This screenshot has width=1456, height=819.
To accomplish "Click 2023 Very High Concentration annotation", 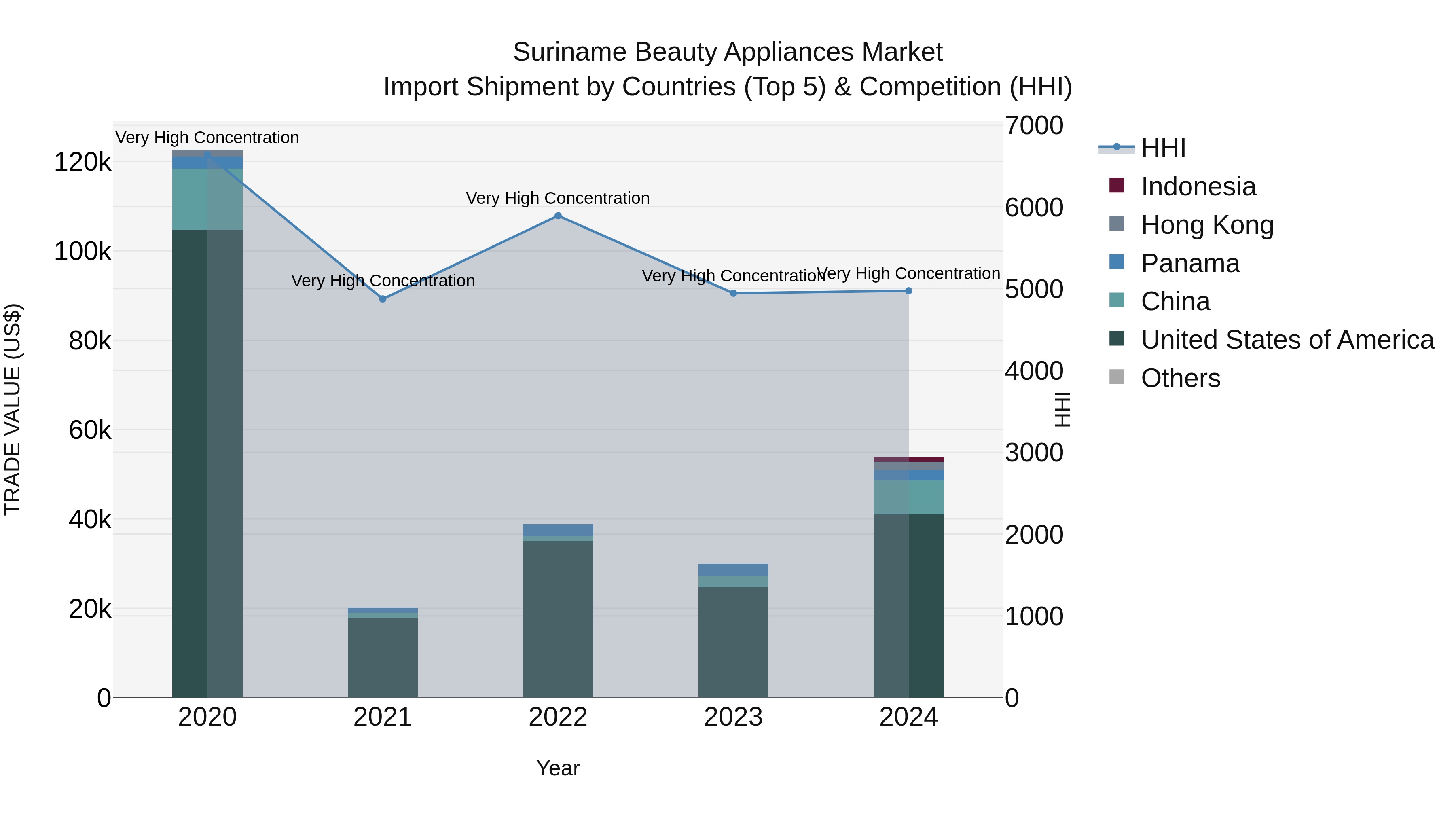I will 733,276.
